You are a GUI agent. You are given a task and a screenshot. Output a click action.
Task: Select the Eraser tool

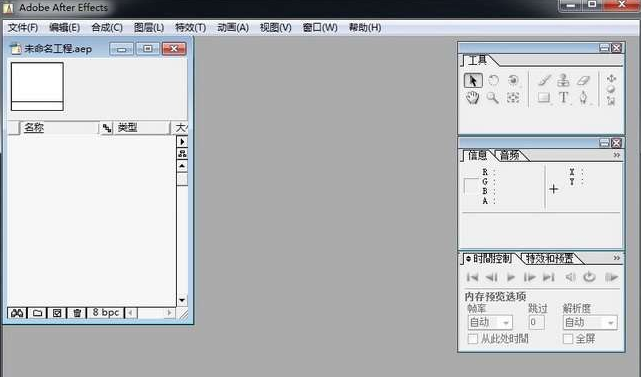583,80
